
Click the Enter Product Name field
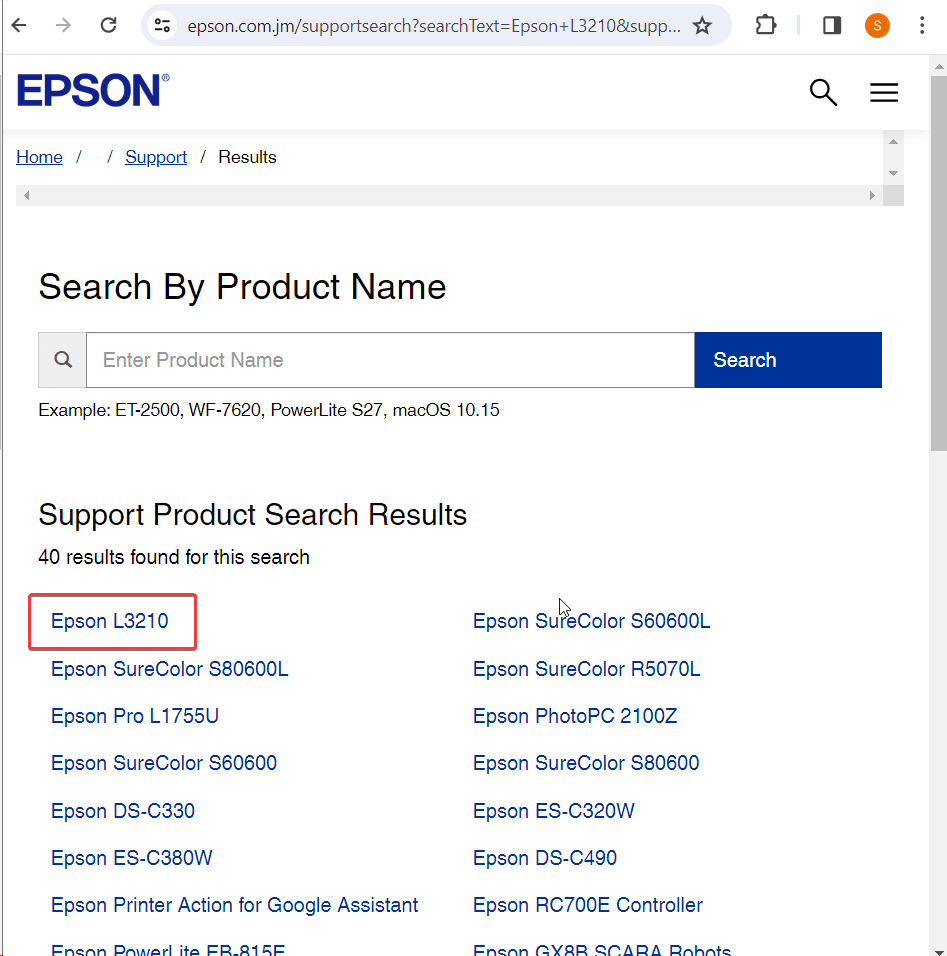click(390, 360)
